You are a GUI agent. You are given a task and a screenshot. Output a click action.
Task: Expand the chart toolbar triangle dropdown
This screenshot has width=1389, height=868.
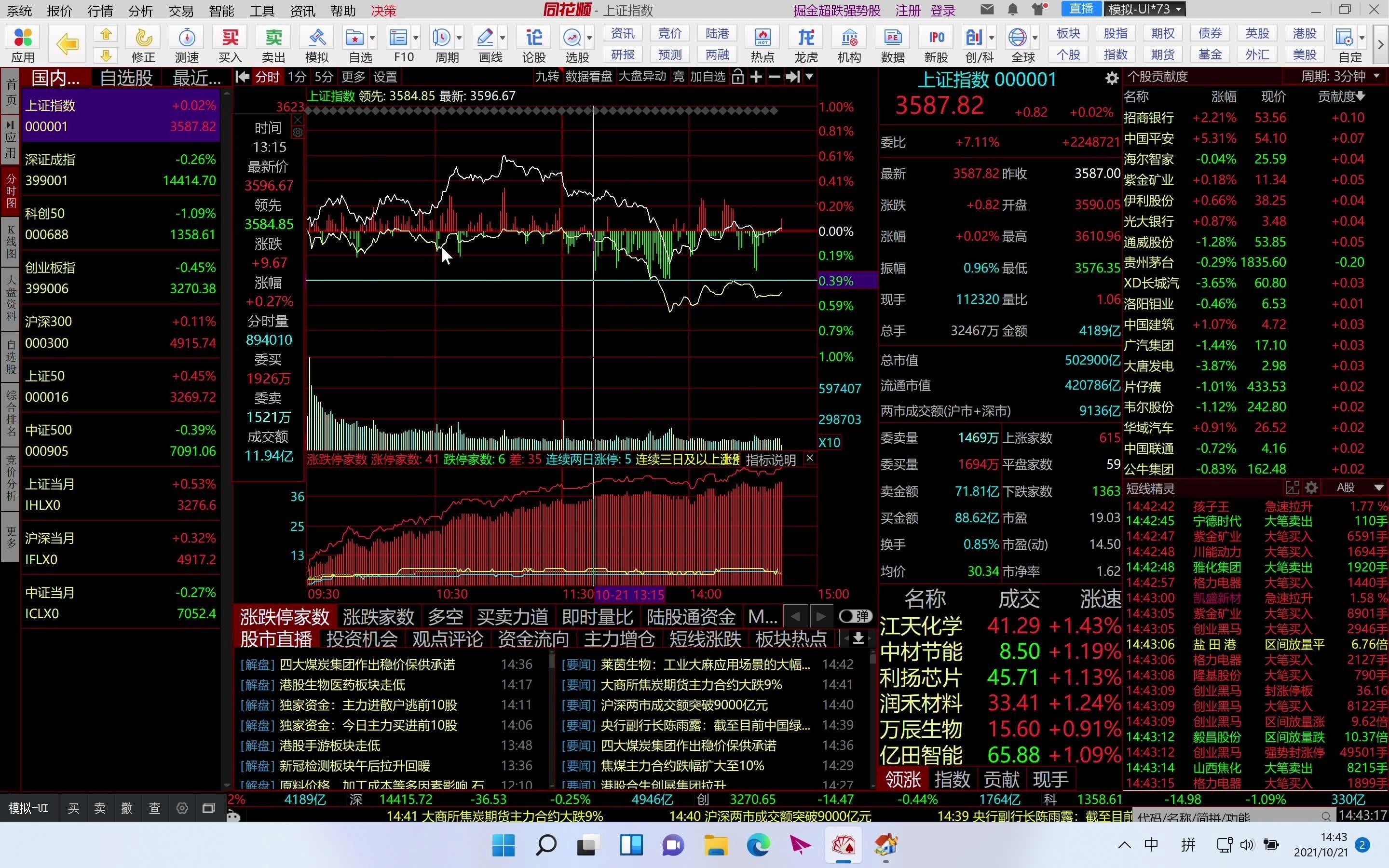(809, 76)
